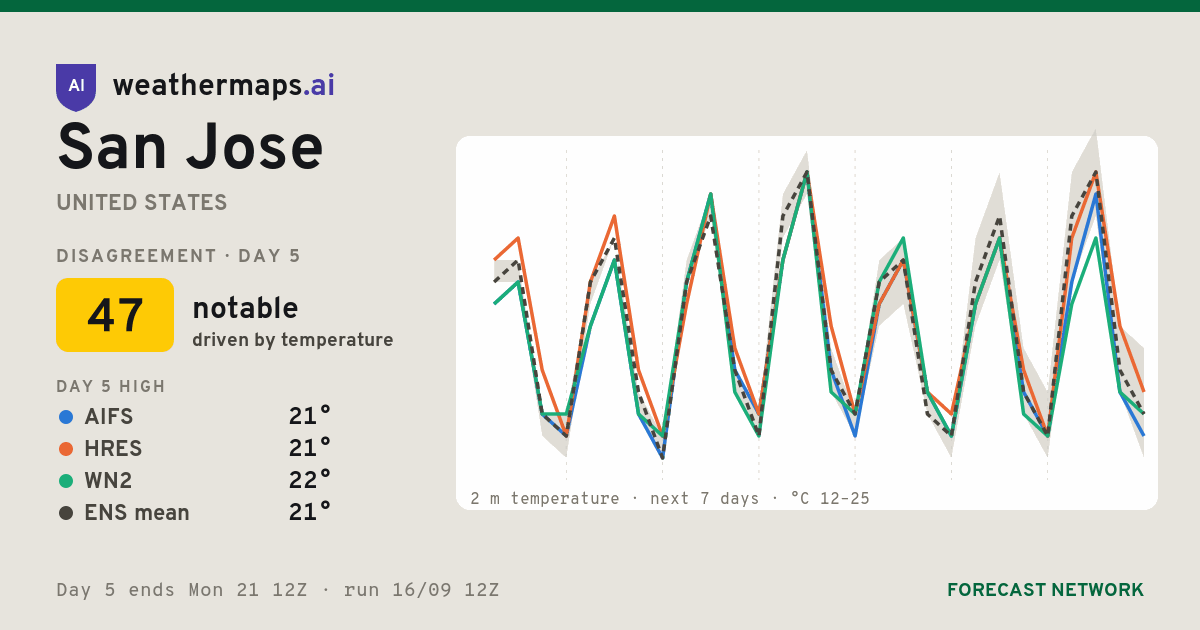Viewport: 1200px width, 630px height.
Task: Select the AIFS model label
Action: click(x=109, y=417)
